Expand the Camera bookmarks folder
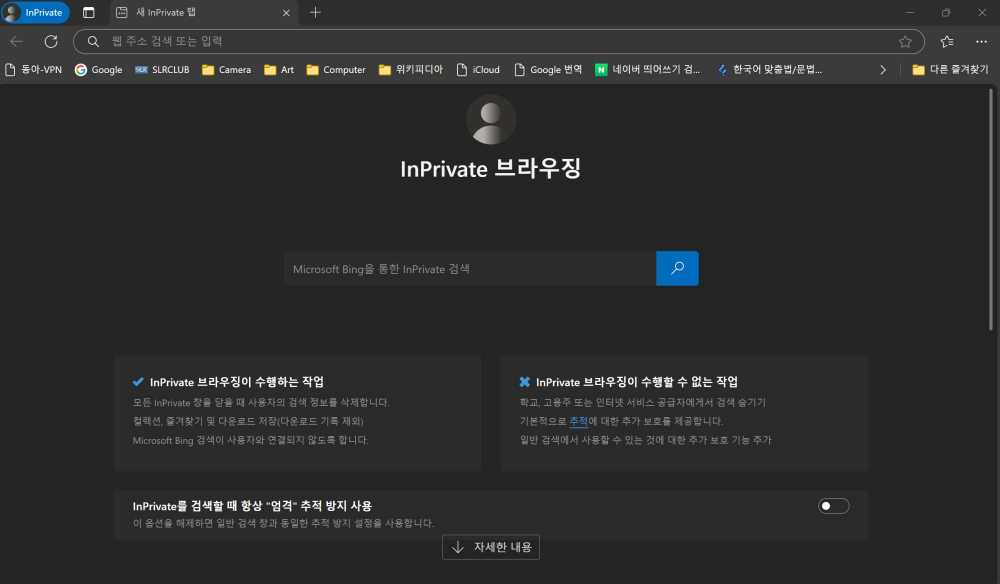 (x=226, y=69)
